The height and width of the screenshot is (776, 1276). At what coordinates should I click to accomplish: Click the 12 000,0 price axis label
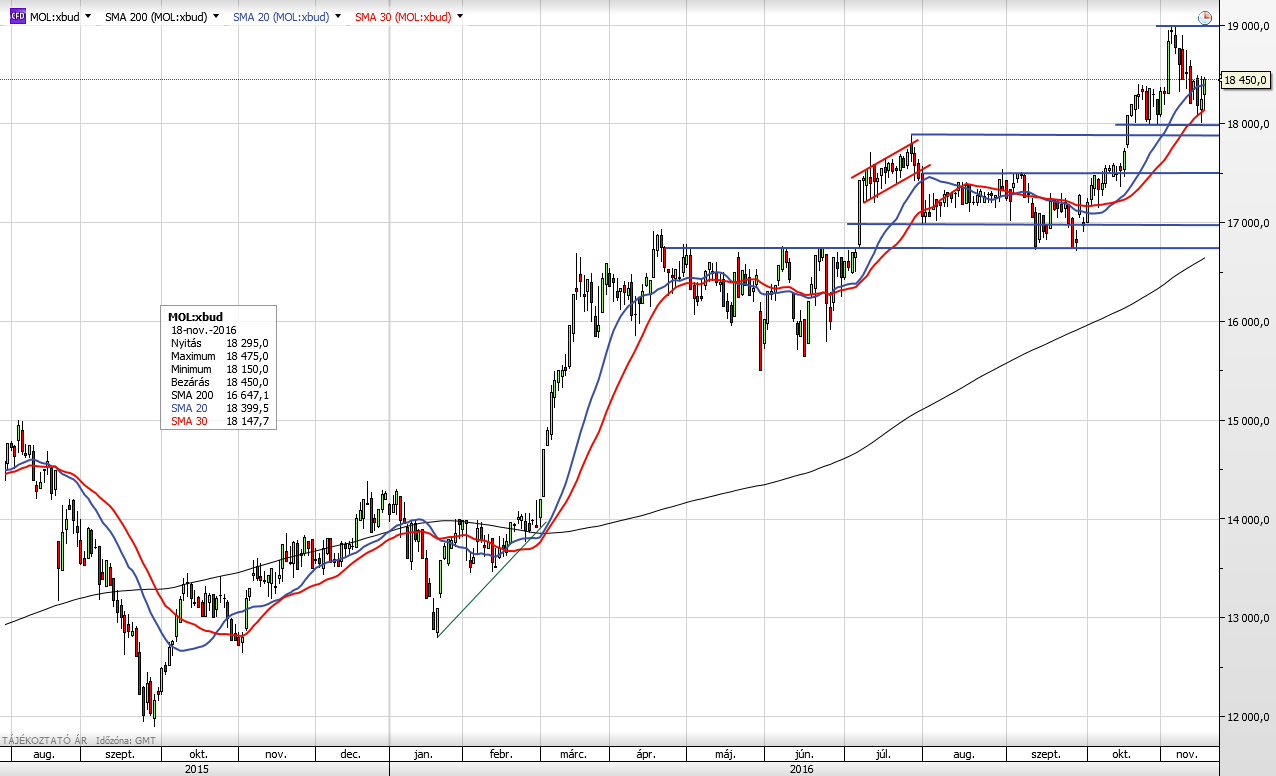click(x=1250, y=717)
